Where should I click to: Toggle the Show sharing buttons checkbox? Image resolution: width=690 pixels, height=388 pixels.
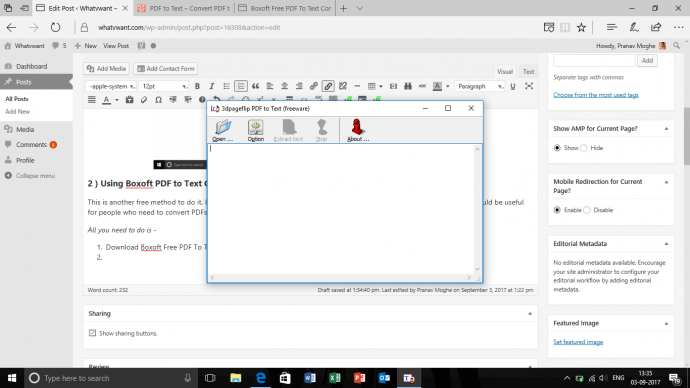(x=92, y=333)
